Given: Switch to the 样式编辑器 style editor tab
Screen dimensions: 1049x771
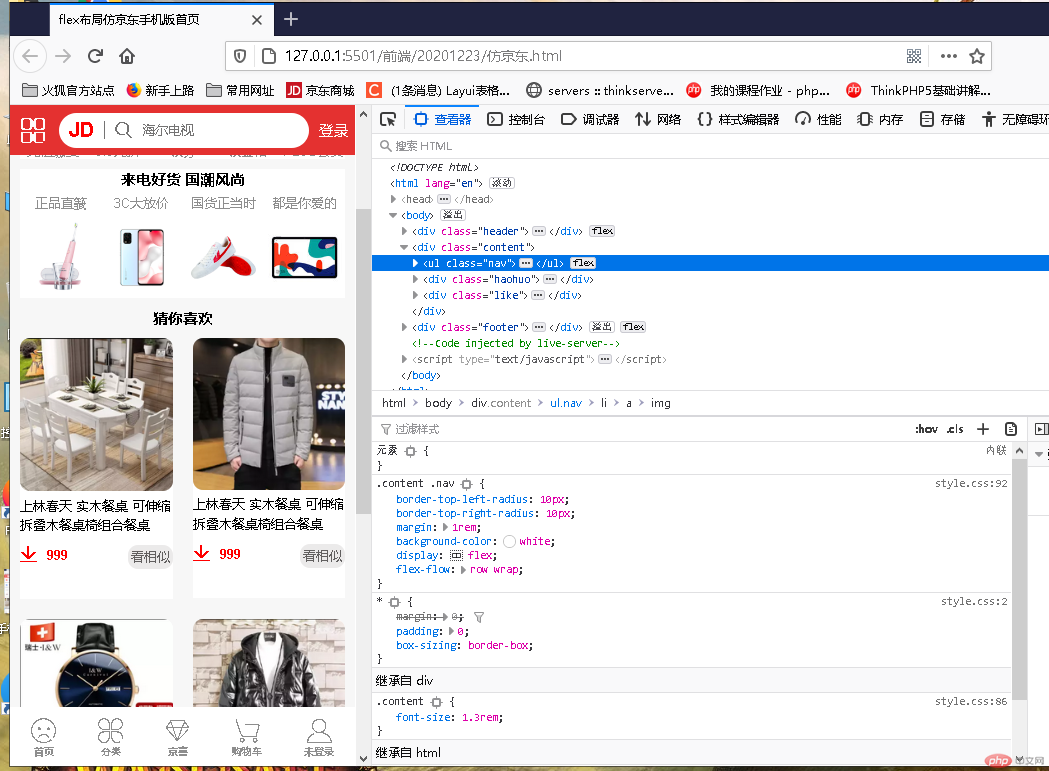Looking at the screenshot, I should click(738, 119).
